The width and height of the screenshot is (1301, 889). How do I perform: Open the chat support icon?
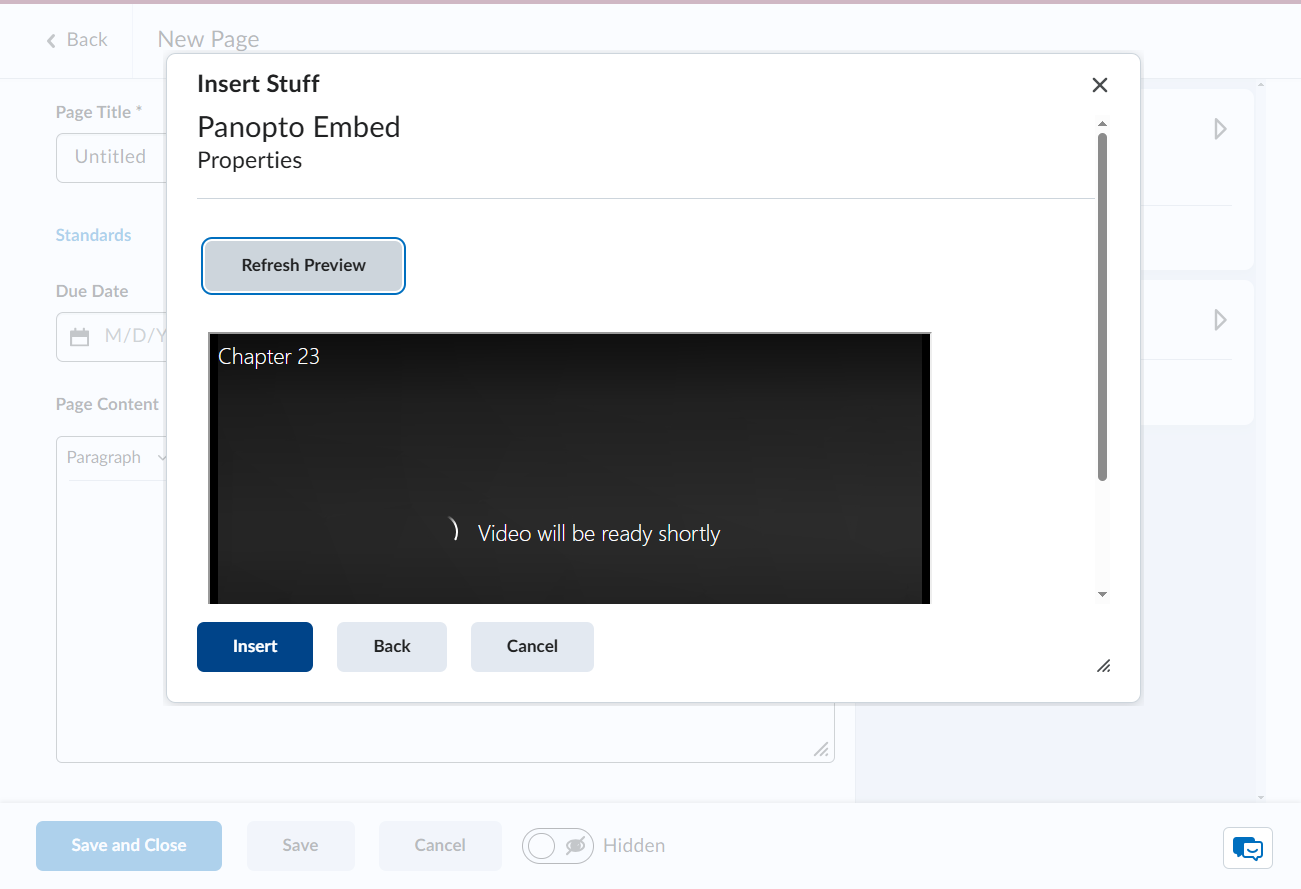pyautogui.click(x=1248, y=848)
